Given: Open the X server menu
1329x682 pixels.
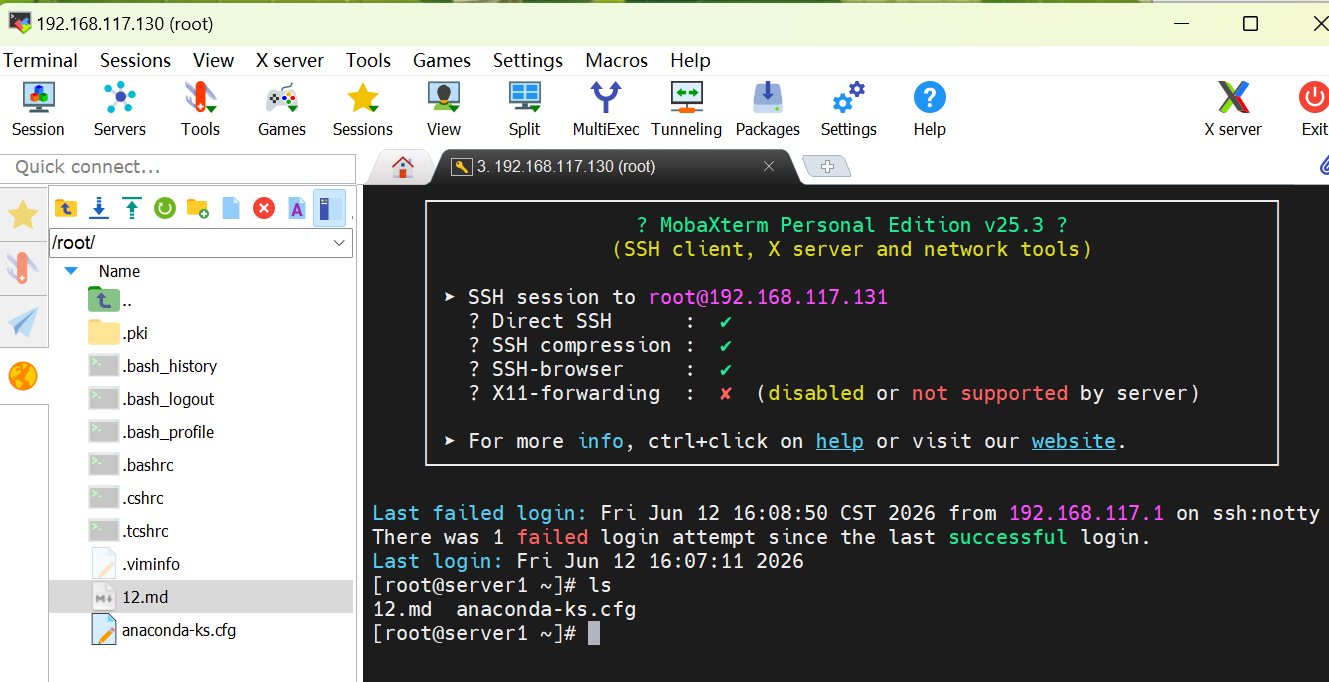Looking at the screenshot, I should [x=290, y=60].
